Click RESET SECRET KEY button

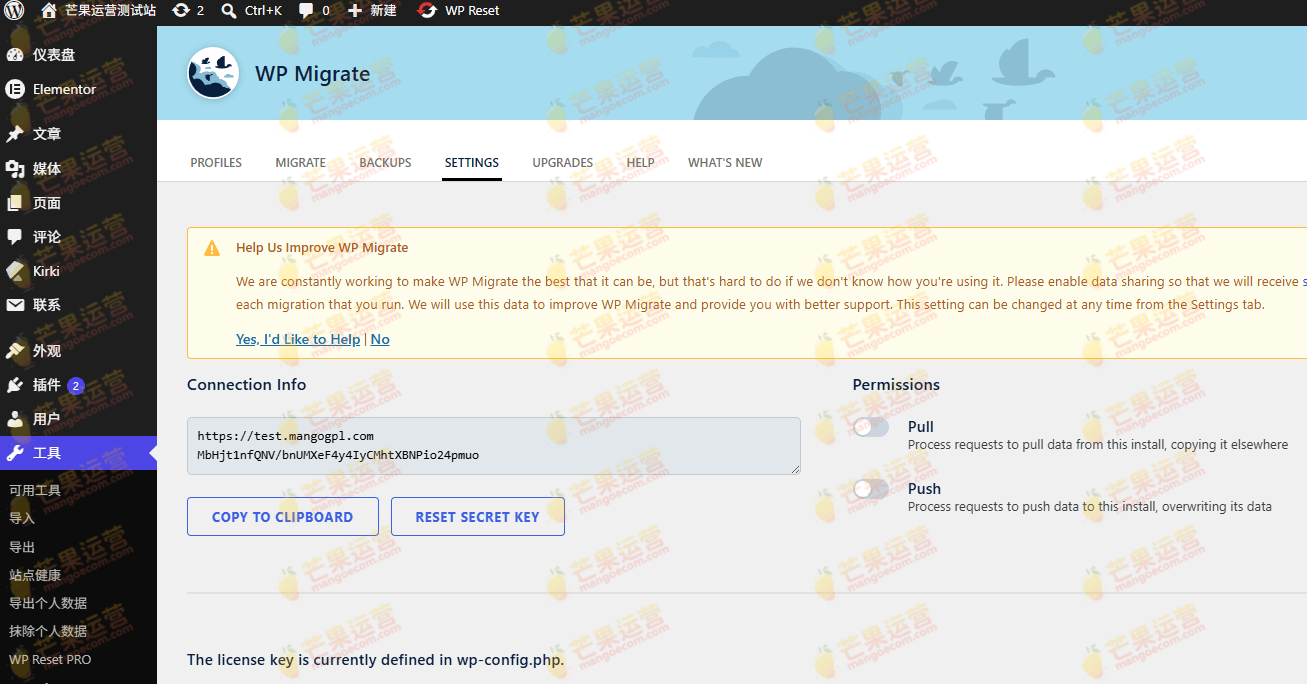(478, 517)
